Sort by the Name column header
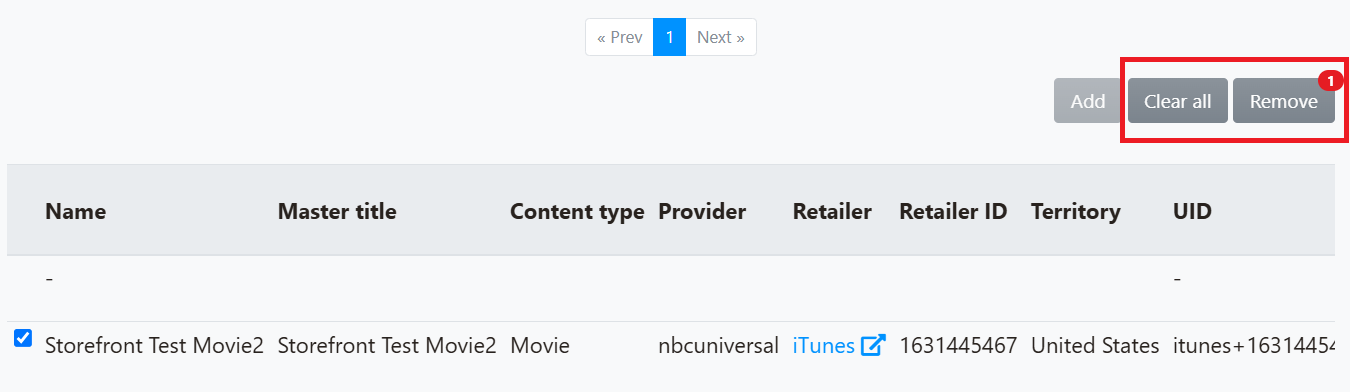This screenshot has width=1350, height=392. pos(75,211)
